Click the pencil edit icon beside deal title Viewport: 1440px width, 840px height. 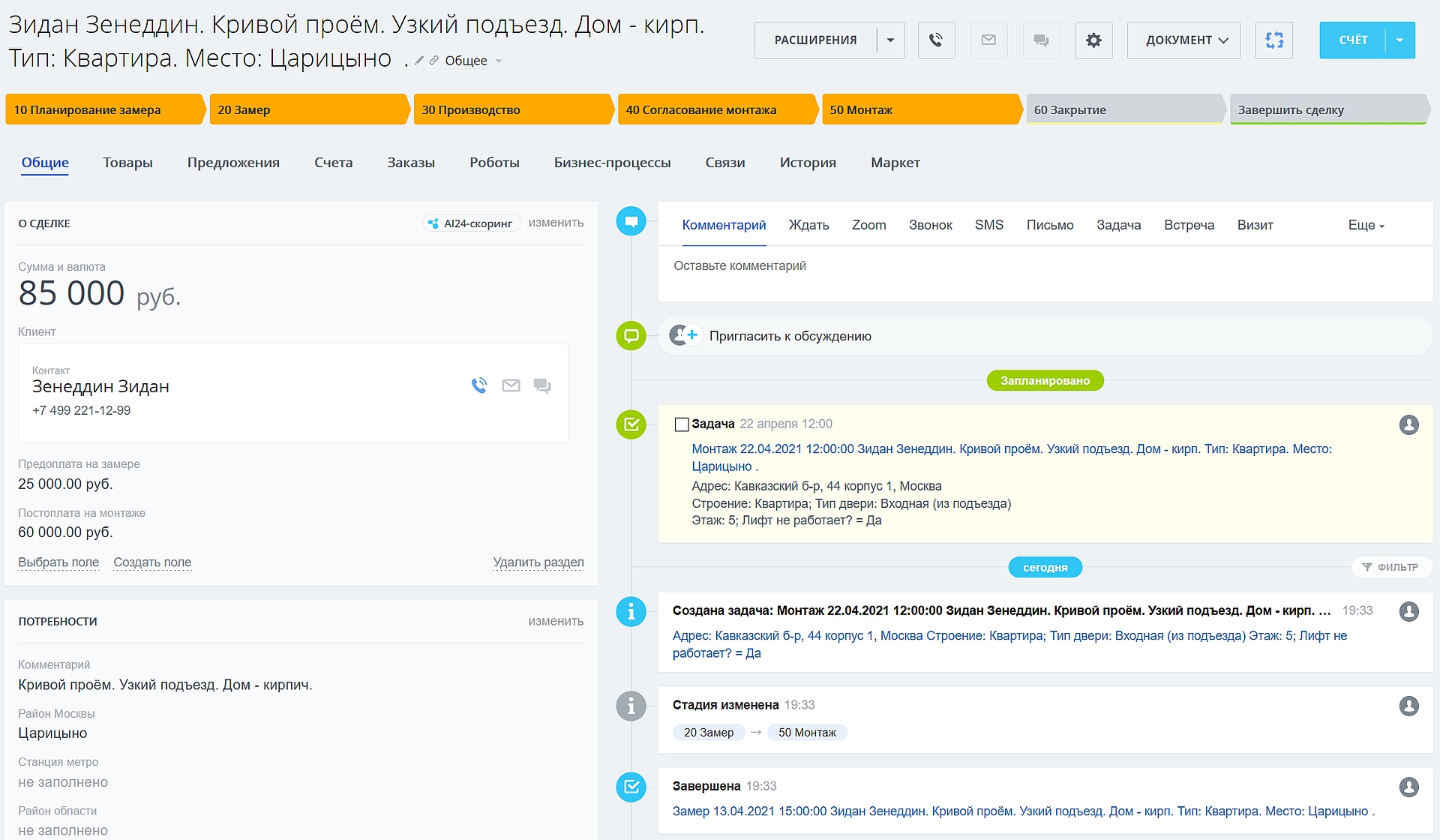tap(419, 61)
